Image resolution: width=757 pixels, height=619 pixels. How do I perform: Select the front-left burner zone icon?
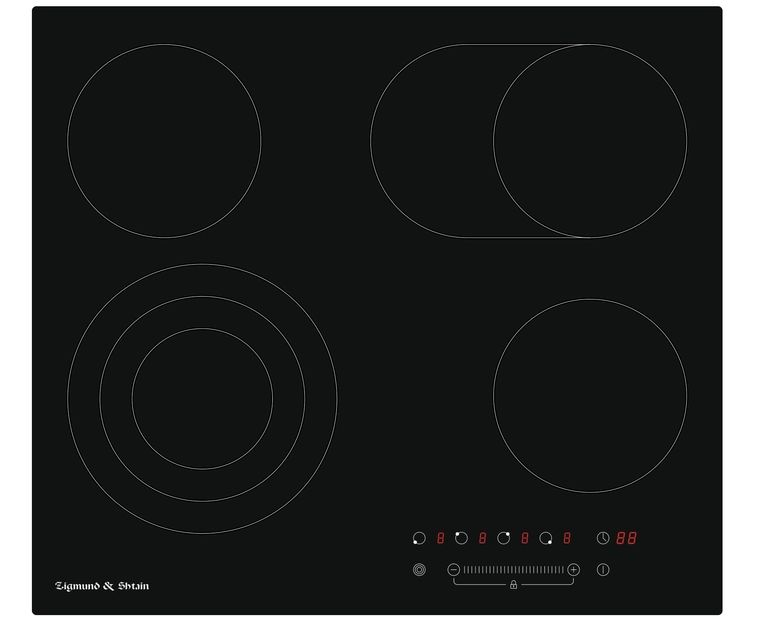point(419,538)
